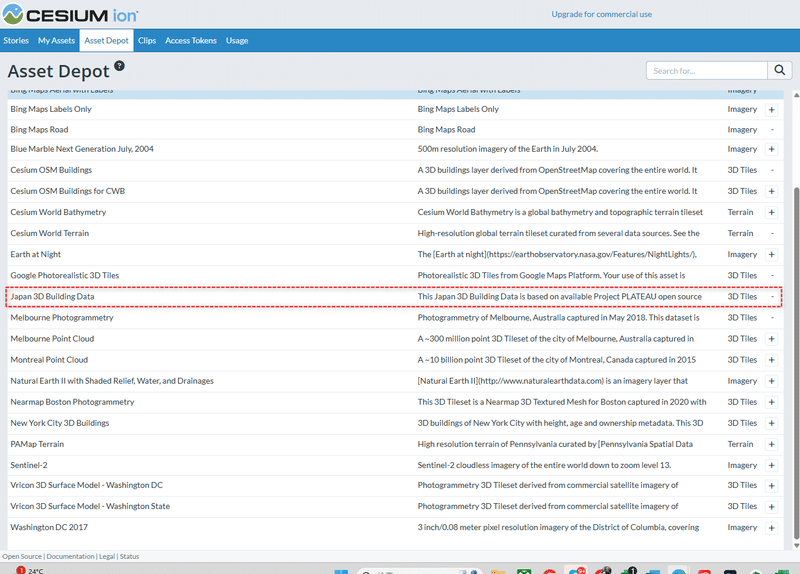Select the Montreal Point Cloud asset name

point(49,360)
